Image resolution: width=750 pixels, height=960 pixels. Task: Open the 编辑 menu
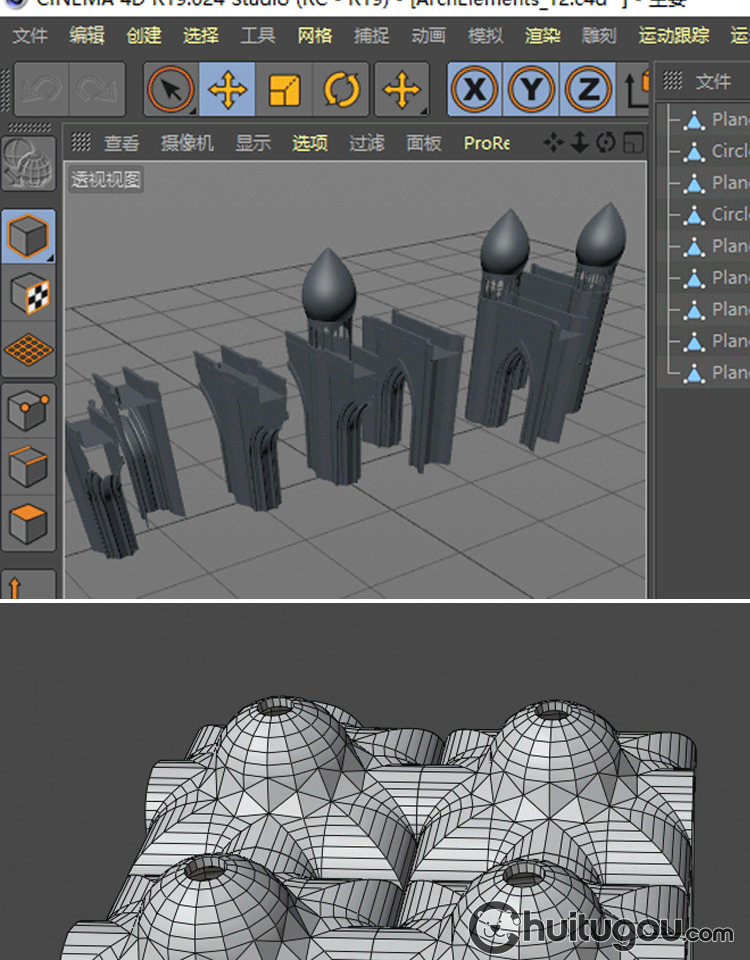[86, 36]
